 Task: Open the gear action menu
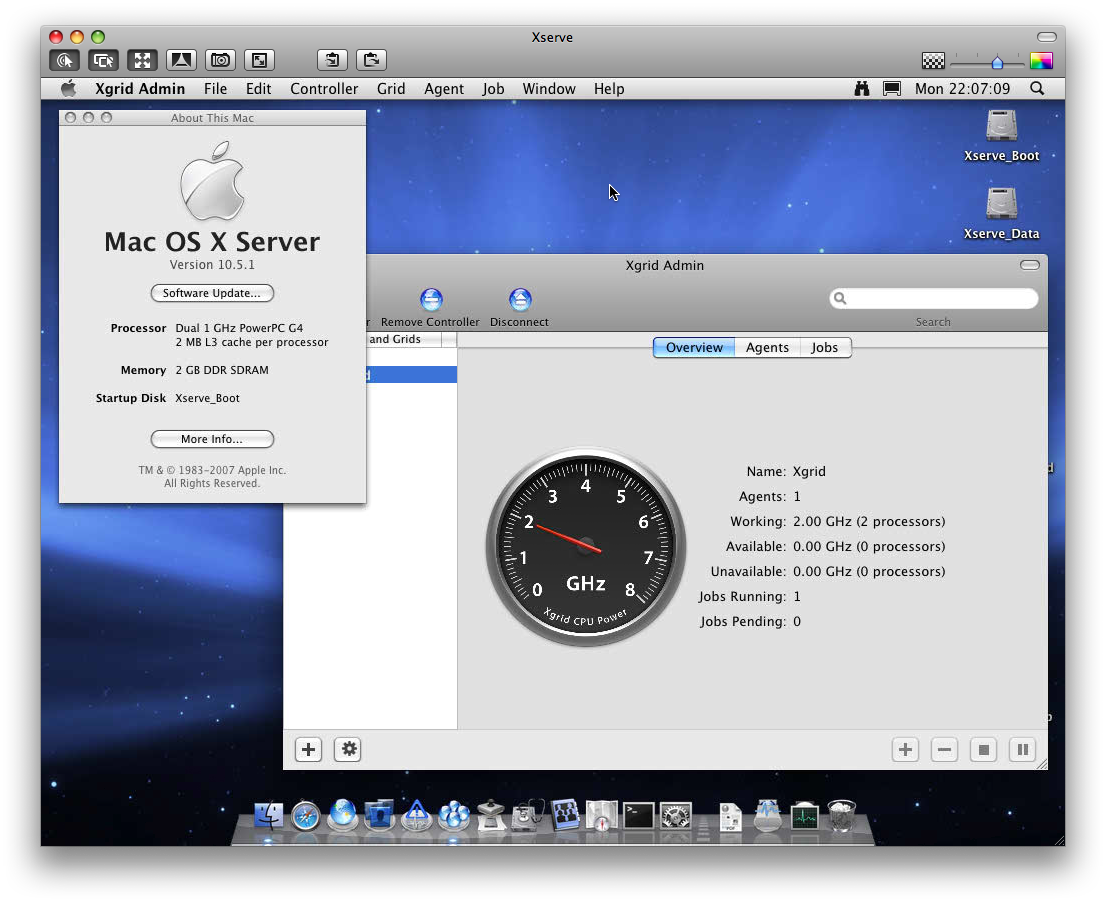pos(348,749)
